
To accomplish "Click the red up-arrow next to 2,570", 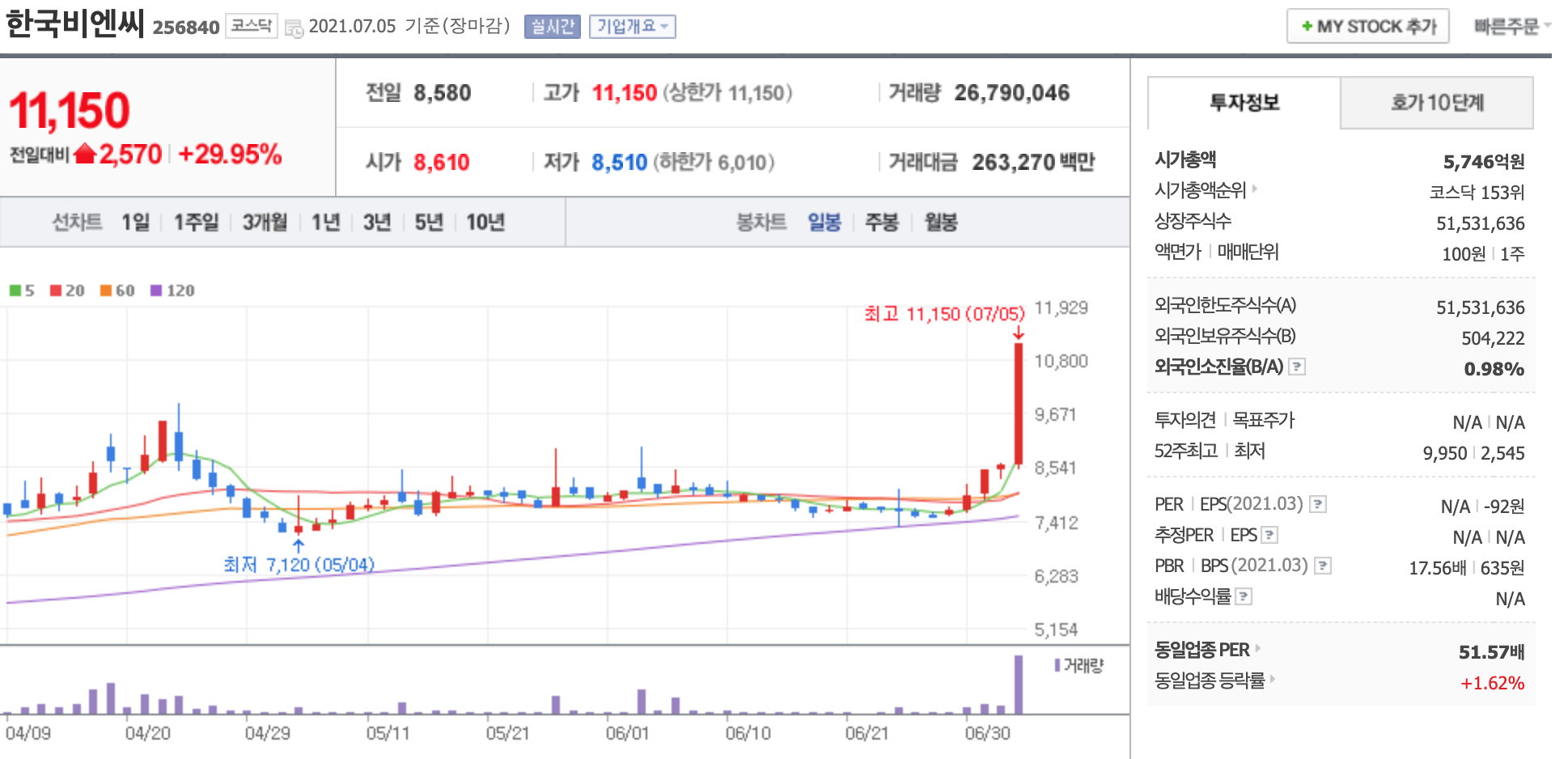I will [85, 153].
